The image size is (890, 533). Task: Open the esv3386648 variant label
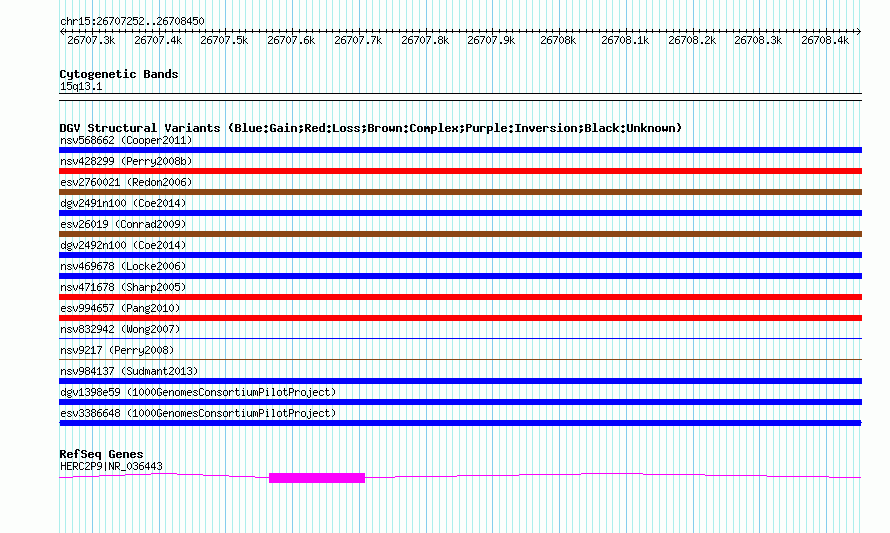tap(198, 413)
